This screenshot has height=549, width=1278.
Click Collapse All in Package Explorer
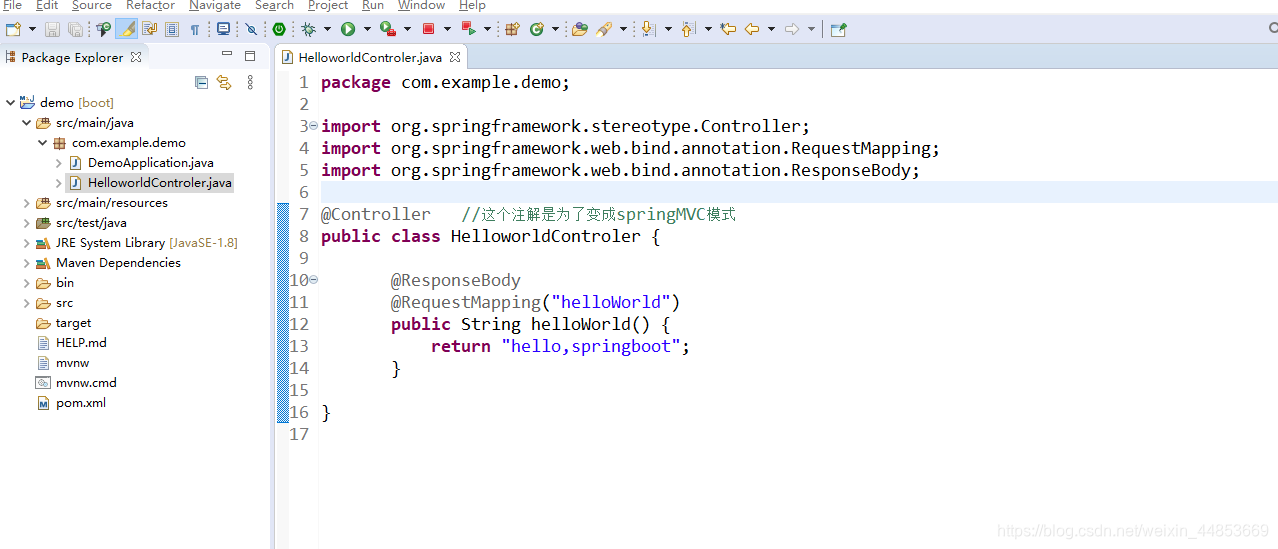pyautogui.click(x=201, y=82)
